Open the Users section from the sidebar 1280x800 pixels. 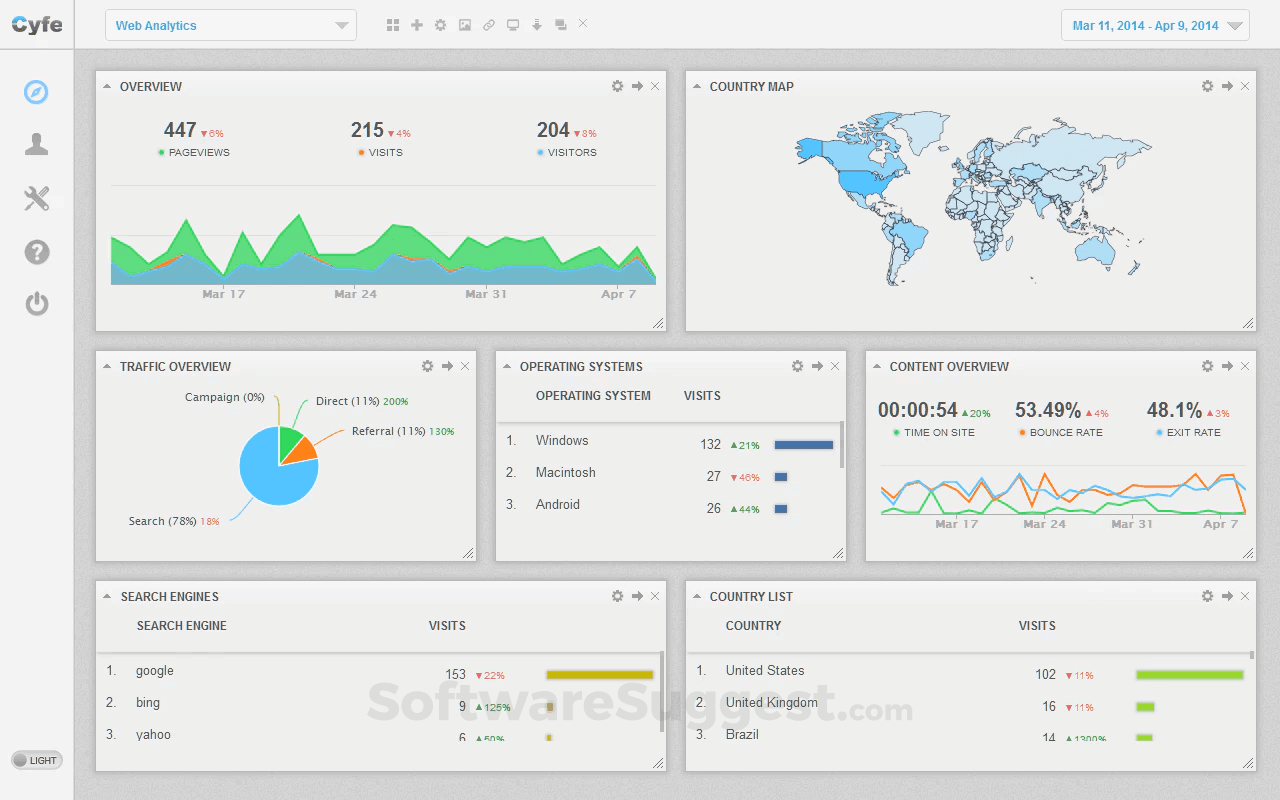click(37, 144)
